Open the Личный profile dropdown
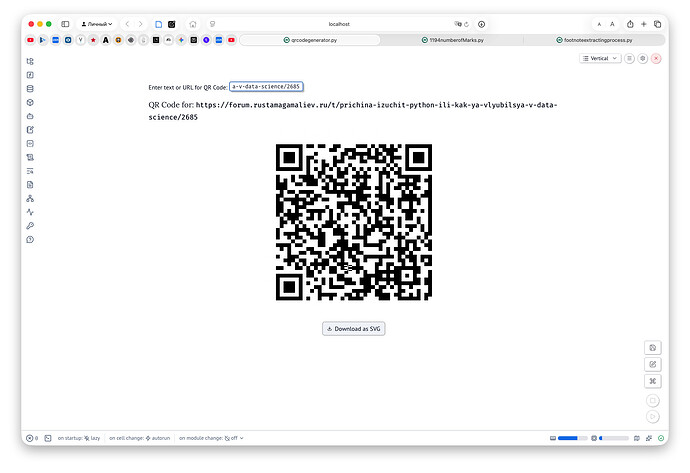 click(97, 23)
